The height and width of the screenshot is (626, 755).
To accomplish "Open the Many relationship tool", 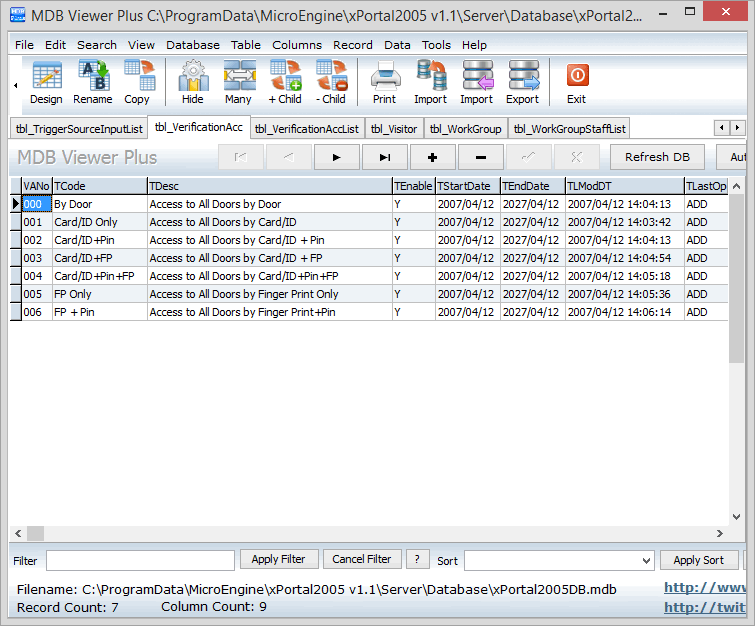I will [238, 82].
